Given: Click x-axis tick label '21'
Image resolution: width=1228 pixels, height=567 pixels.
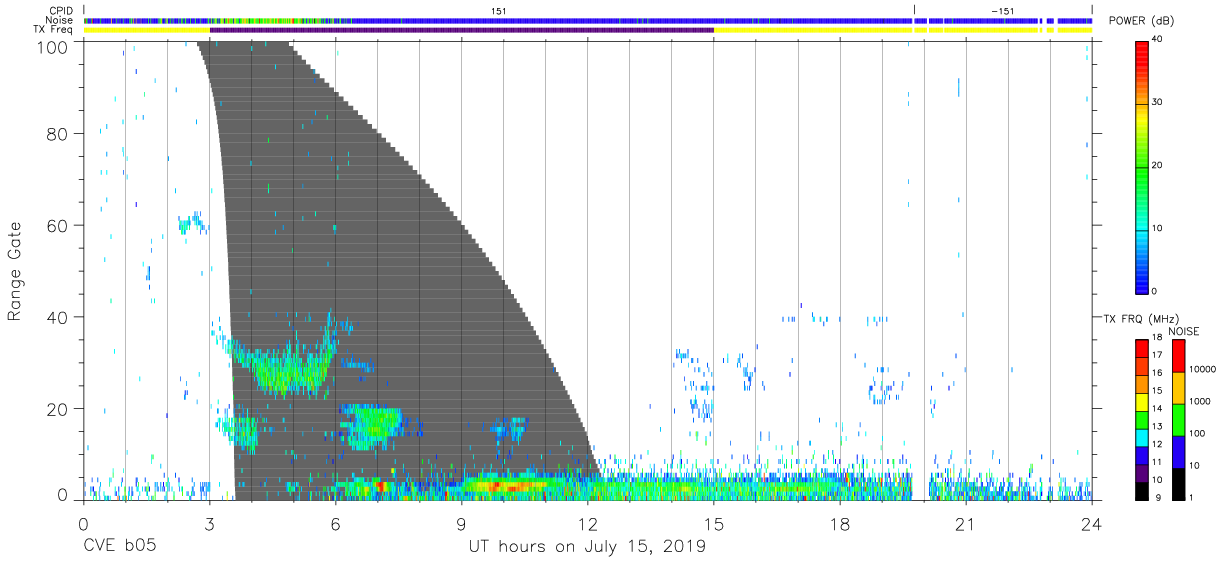Looking at the screenshot, I should pos(965,524).
